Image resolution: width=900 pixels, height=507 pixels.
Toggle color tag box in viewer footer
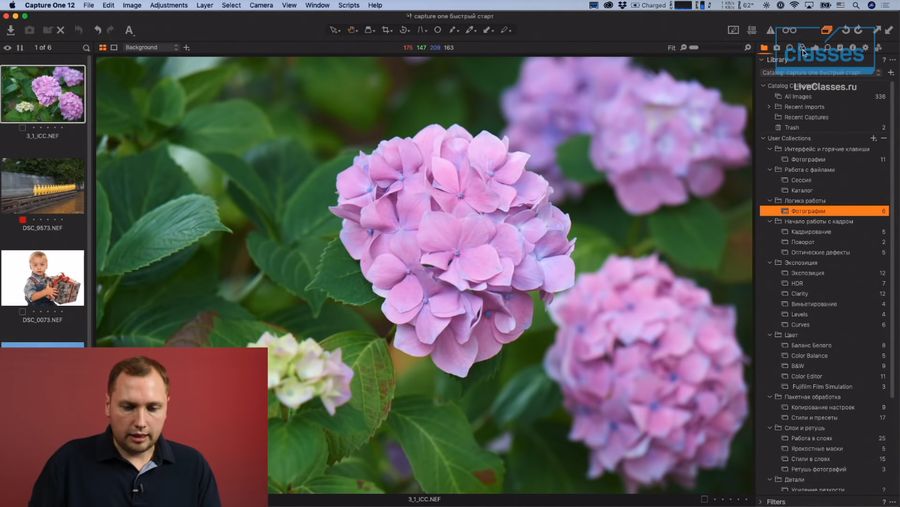click(x=704, y=499)
